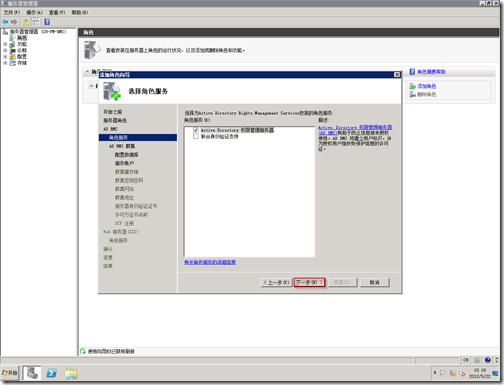Viewport: 504px width, 385px height.
Task: Select 确认 wizard step
Action: [x=108, y=249]
